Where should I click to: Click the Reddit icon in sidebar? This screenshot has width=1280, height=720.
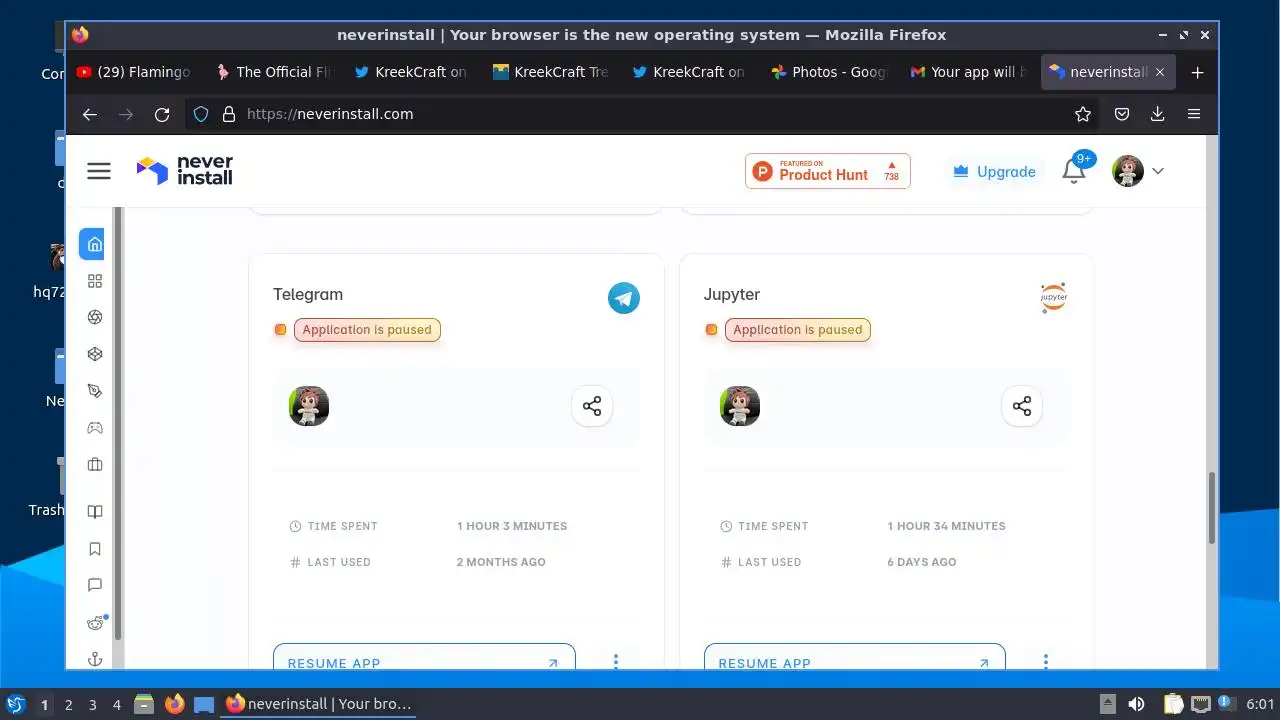coord(95,623)
